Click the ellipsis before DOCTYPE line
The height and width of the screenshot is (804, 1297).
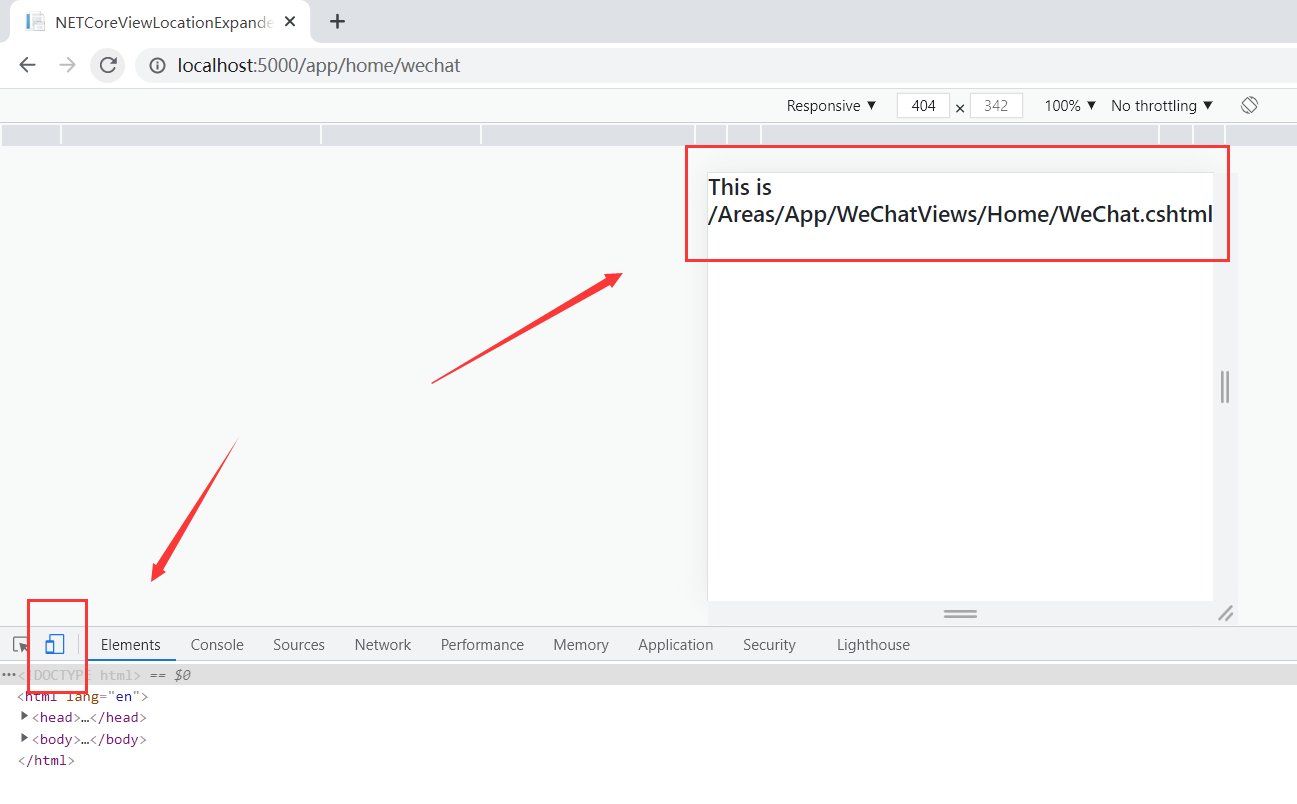point(8,675)
